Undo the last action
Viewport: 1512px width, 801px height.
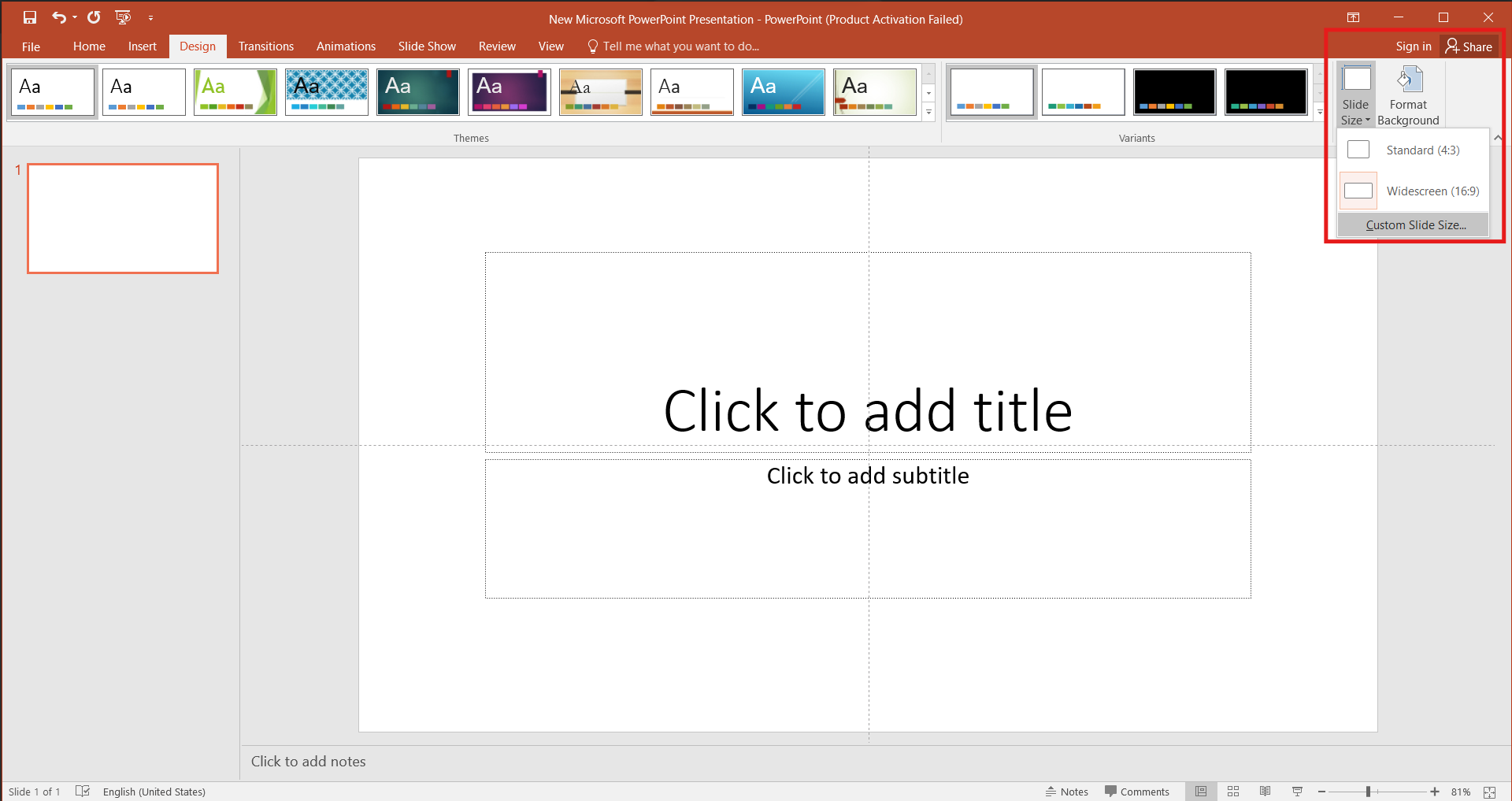tap(58, 17)
